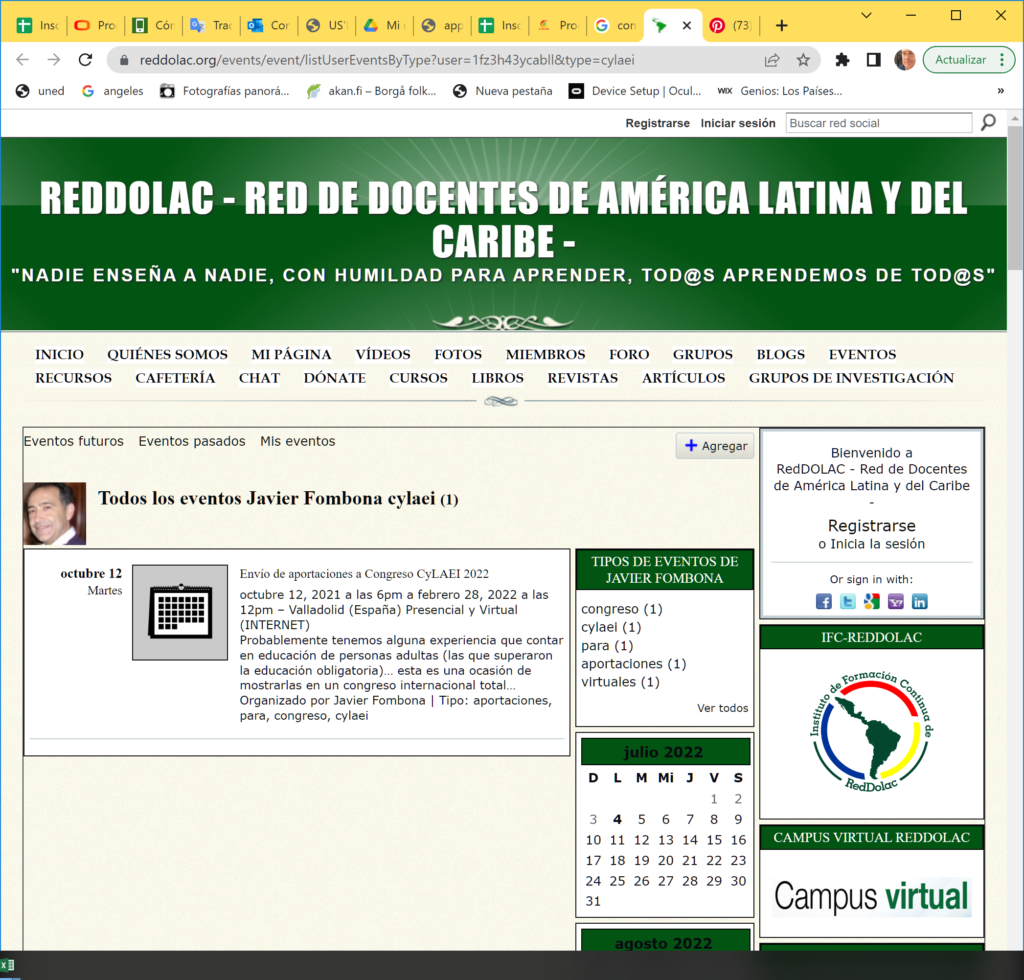Open the INICIO menu item

pos(59,355)
